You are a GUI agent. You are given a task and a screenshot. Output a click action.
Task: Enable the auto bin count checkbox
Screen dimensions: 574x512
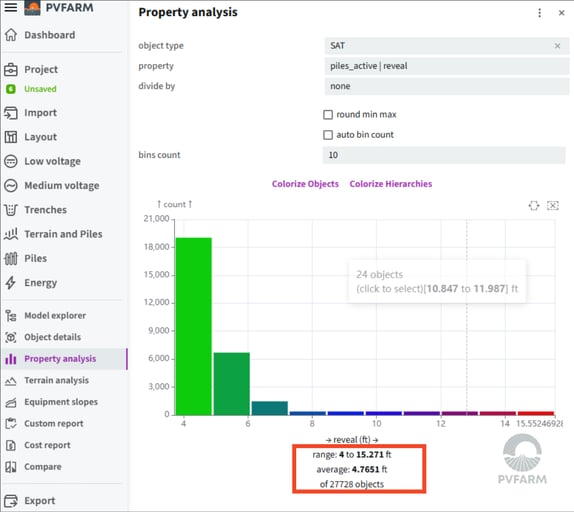point(328,135)
